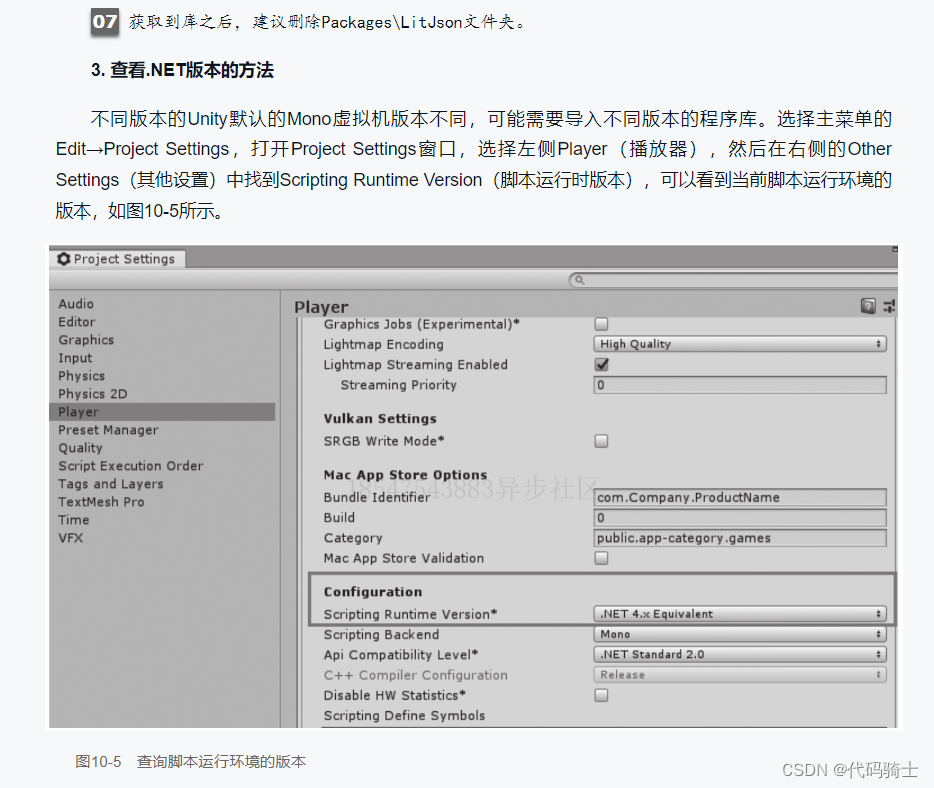This screenshot has width=934, height=788.
Task: Select Graphics in settings list
Action: (x=86, y=340)
